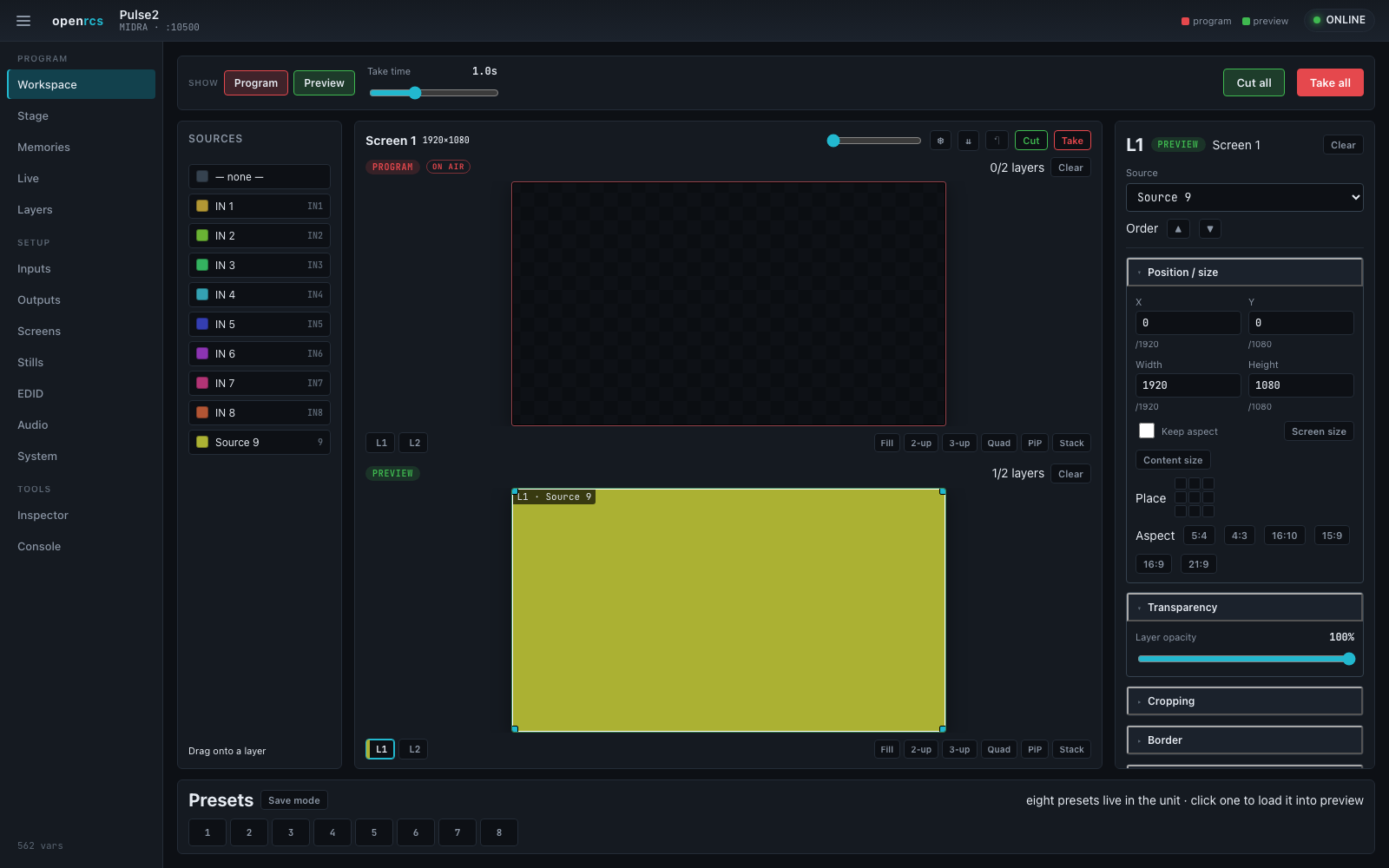Screen dimensions: 1389x868
Task: Select the IN 4 teal source
Action: (x=259, y=295)
